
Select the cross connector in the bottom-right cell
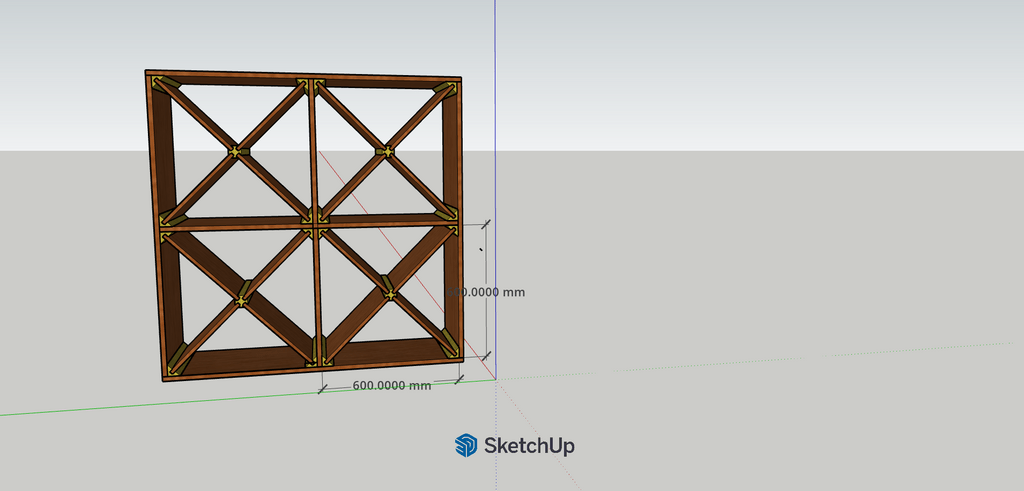pos(389,294)
